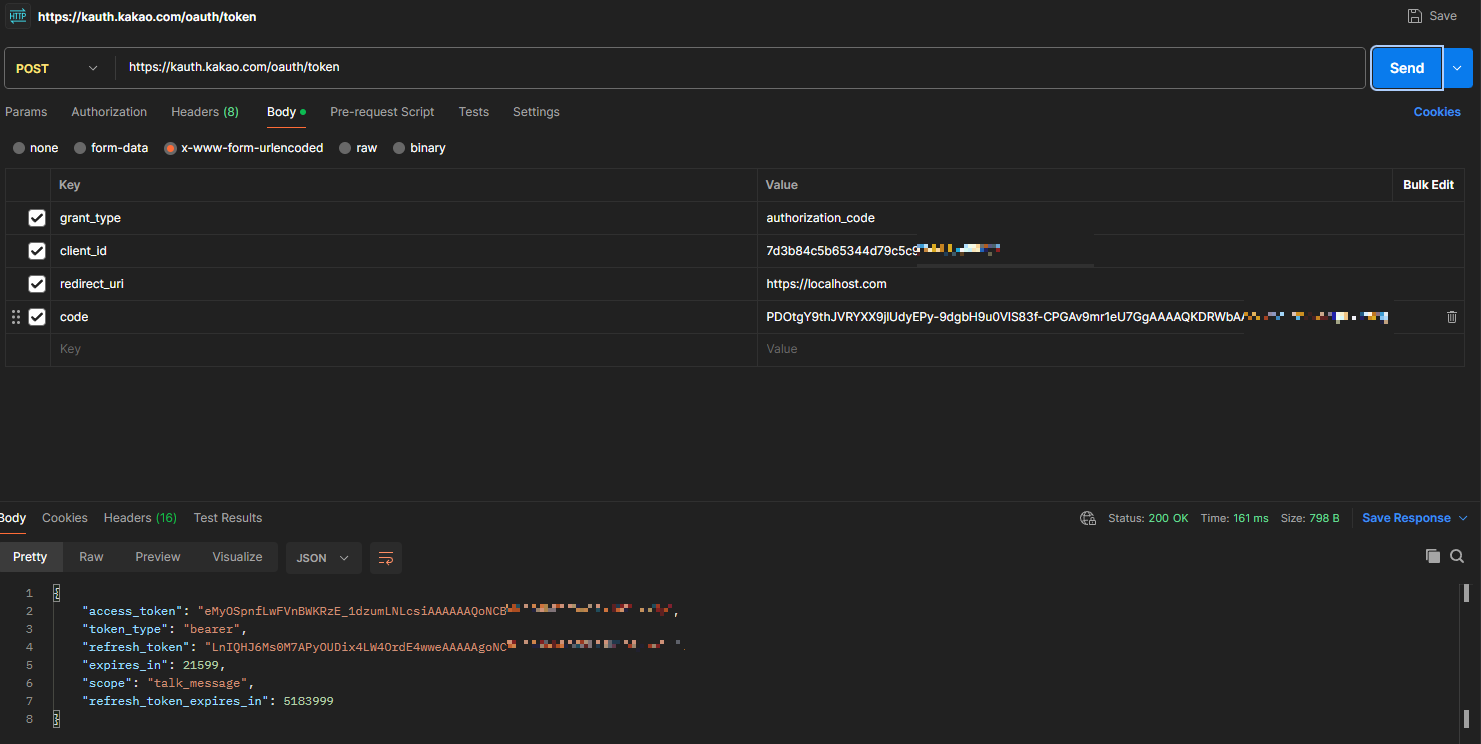Switch response view to Raw

pyautogui.click(x=91, y=557)
